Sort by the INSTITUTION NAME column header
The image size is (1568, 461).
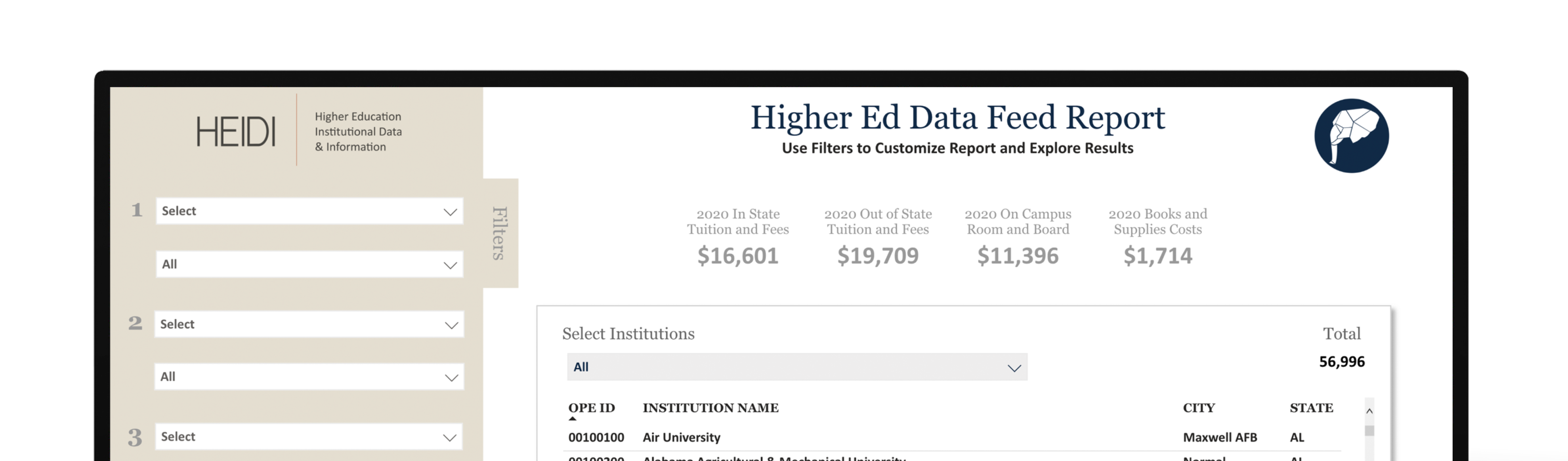(x=710, y=408)
